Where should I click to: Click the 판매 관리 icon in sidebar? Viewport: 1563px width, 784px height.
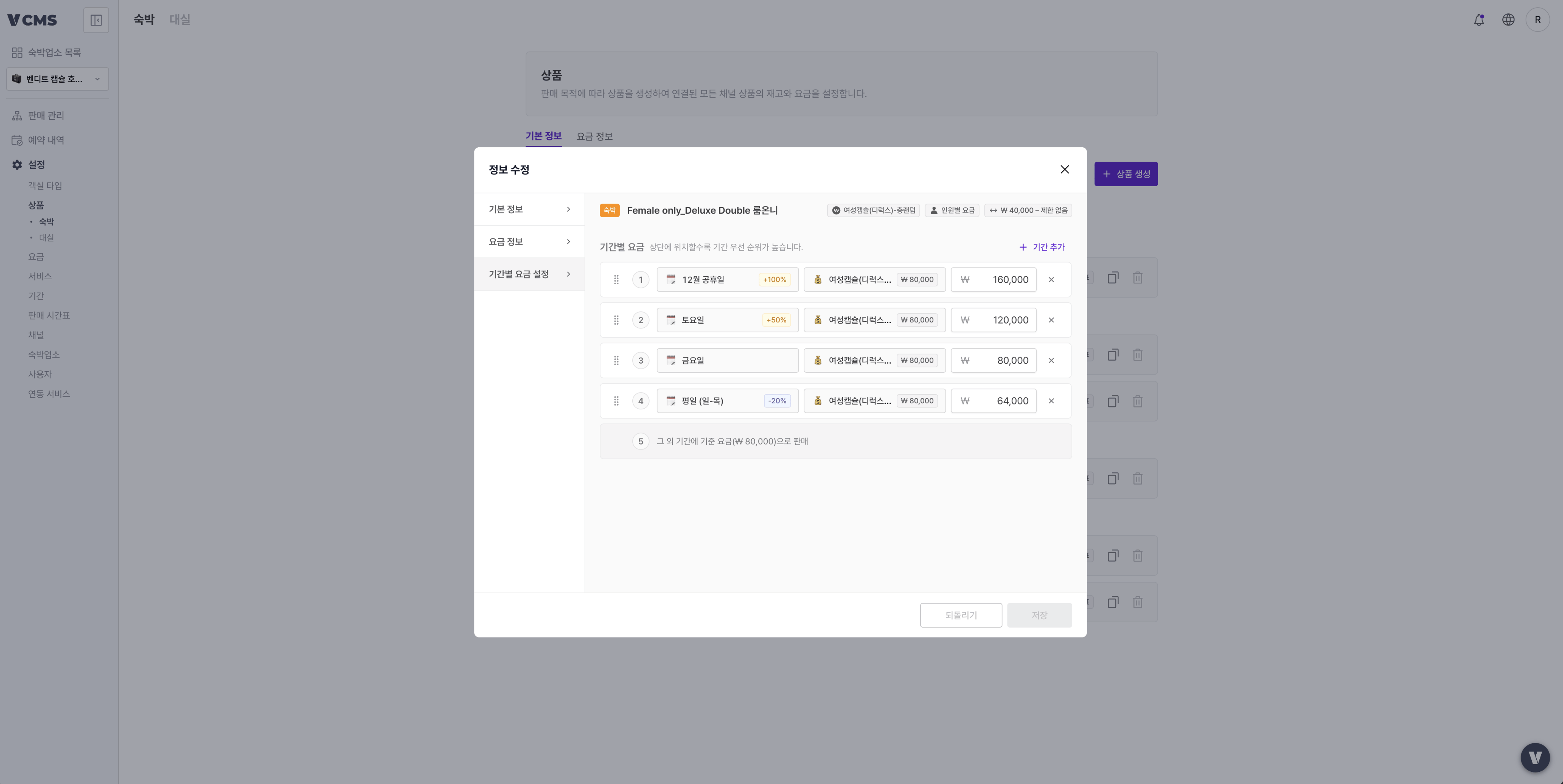17,115
